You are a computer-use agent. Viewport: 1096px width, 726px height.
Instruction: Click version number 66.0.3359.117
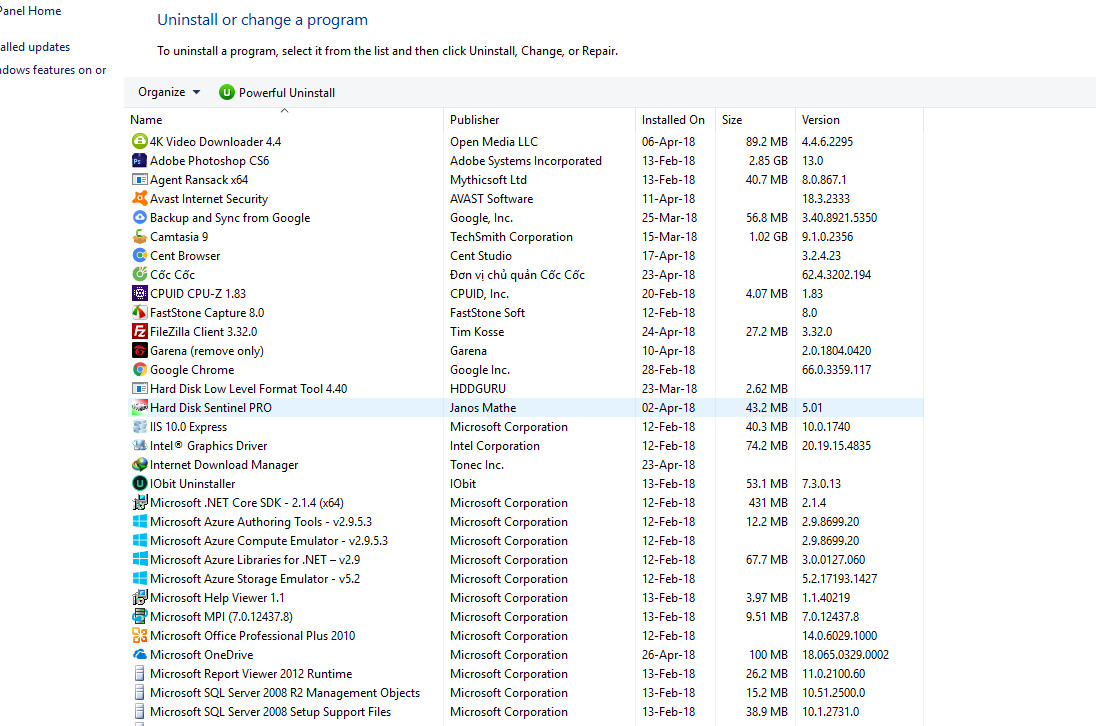coord(836,370)
